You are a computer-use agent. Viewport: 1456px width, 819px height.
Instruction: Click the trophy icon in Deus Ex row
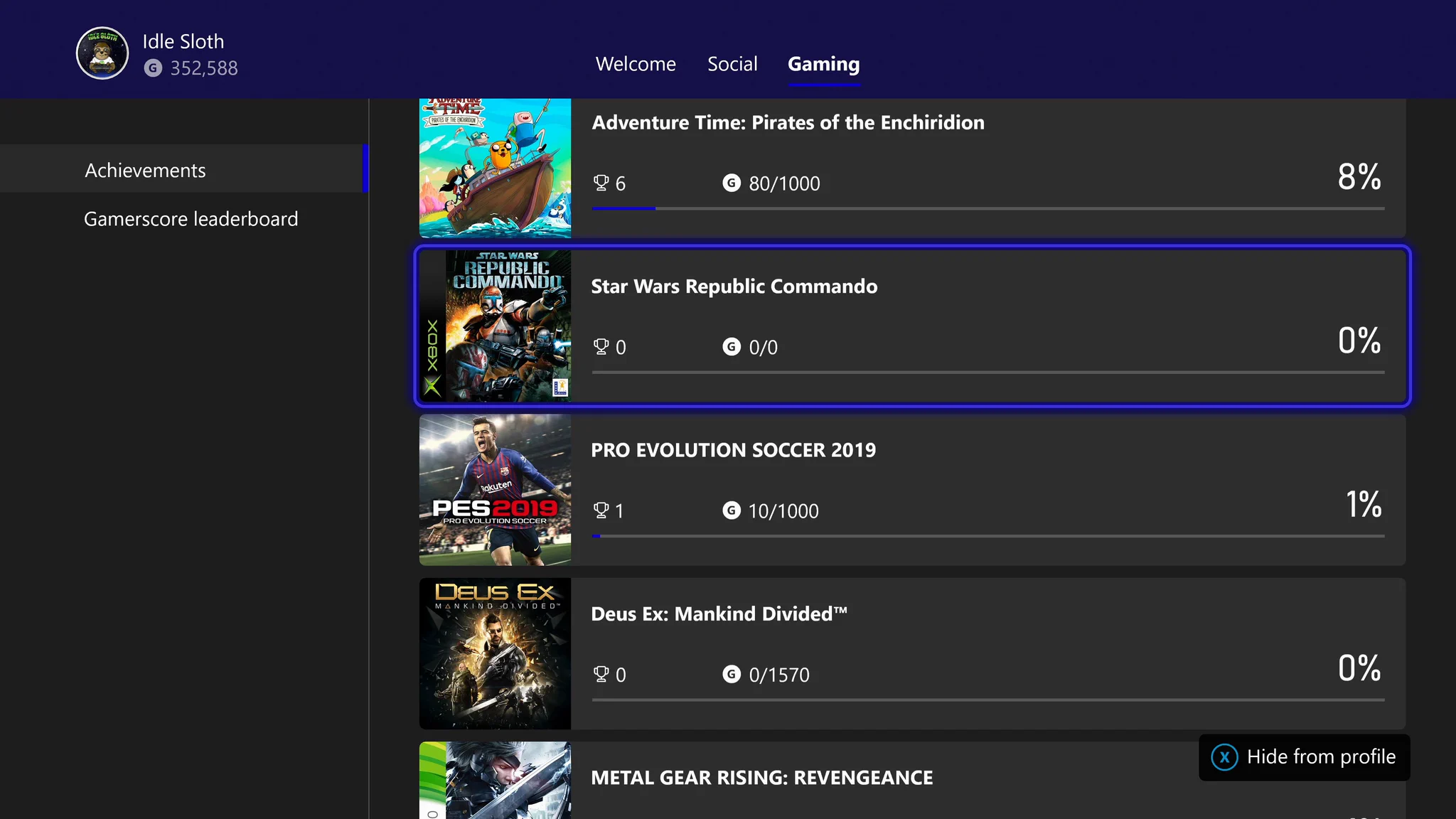pyautogui.click(x=601, y=675)
